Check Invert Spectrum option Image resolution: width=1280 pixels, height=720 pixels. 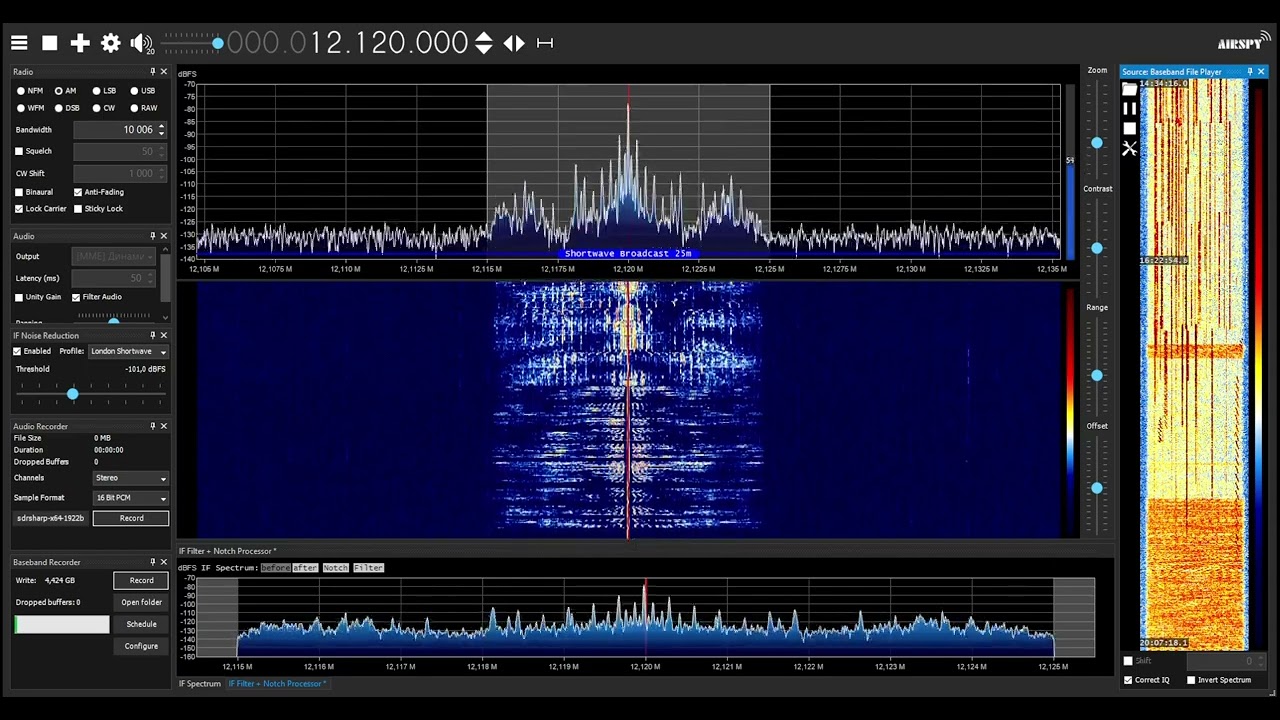coord(1191,680)
